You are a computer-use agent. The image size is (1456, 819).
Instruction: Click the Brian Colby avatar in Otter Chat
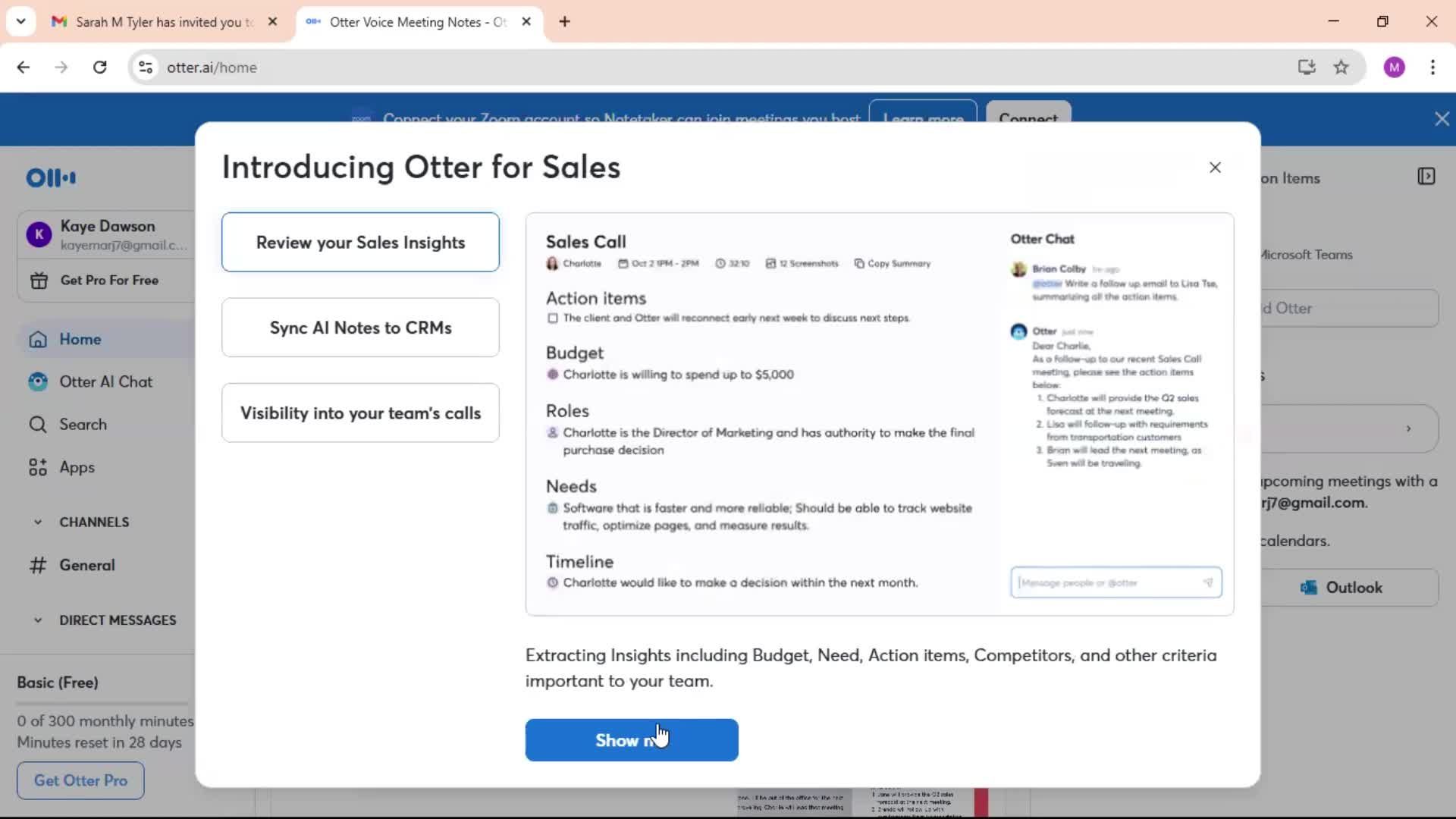pos(1018,269)
